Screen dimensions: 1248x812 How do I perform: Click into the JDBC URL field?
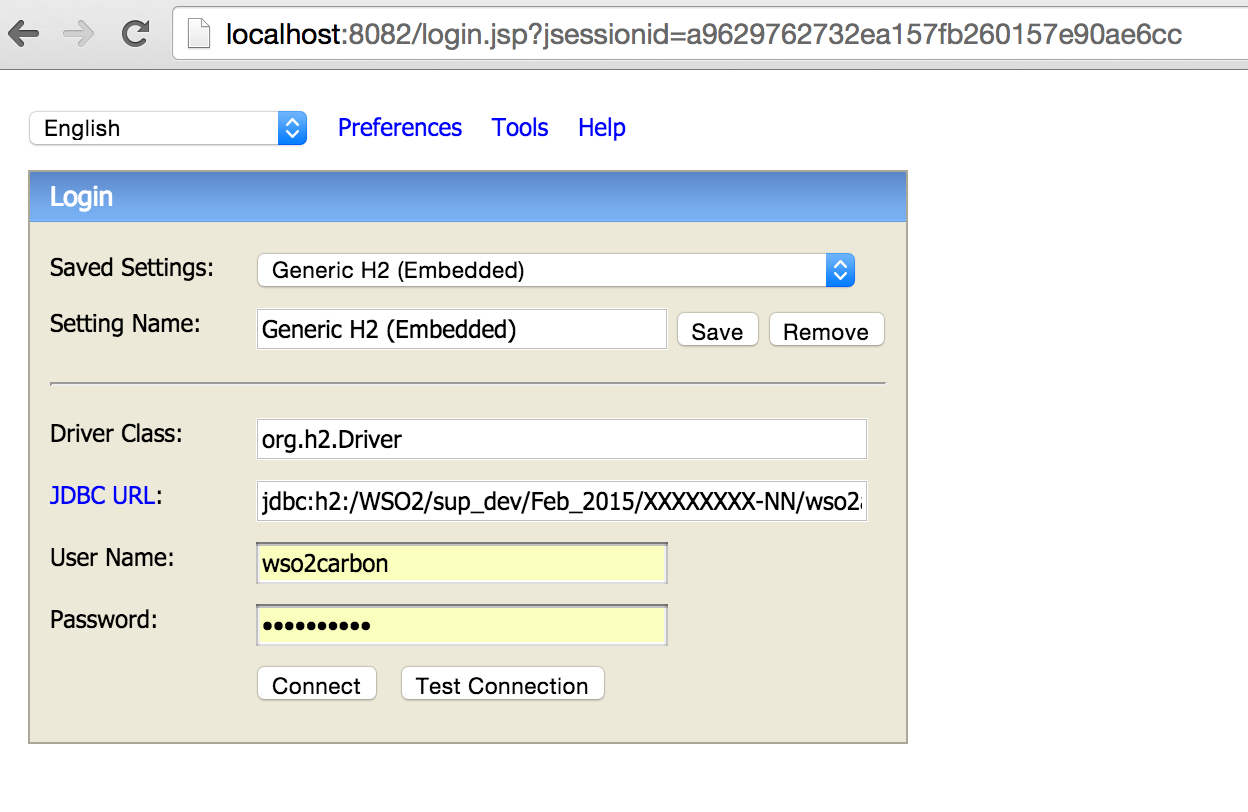562,501
